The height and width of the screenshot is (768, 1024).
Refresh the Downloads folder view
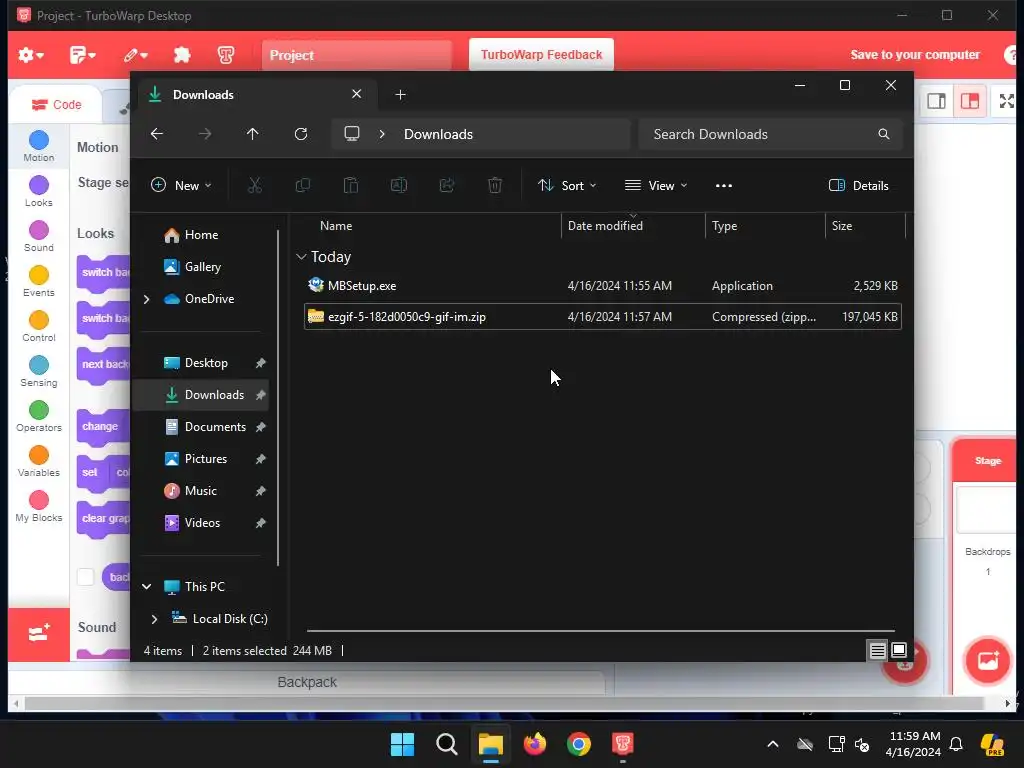(301, 134)
